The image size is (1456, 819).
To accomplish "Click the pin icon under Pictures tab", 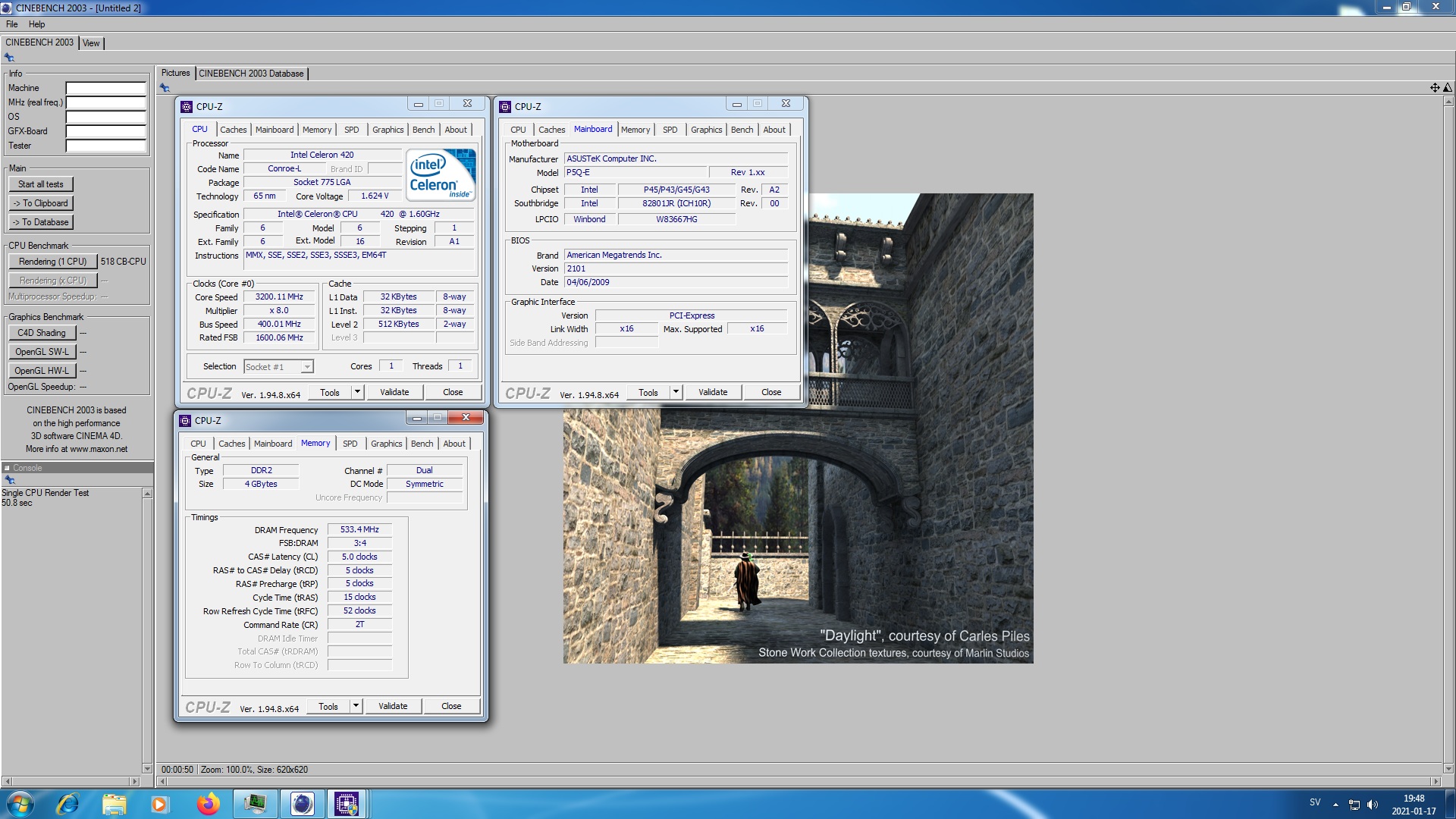I will tap(165, 88).
